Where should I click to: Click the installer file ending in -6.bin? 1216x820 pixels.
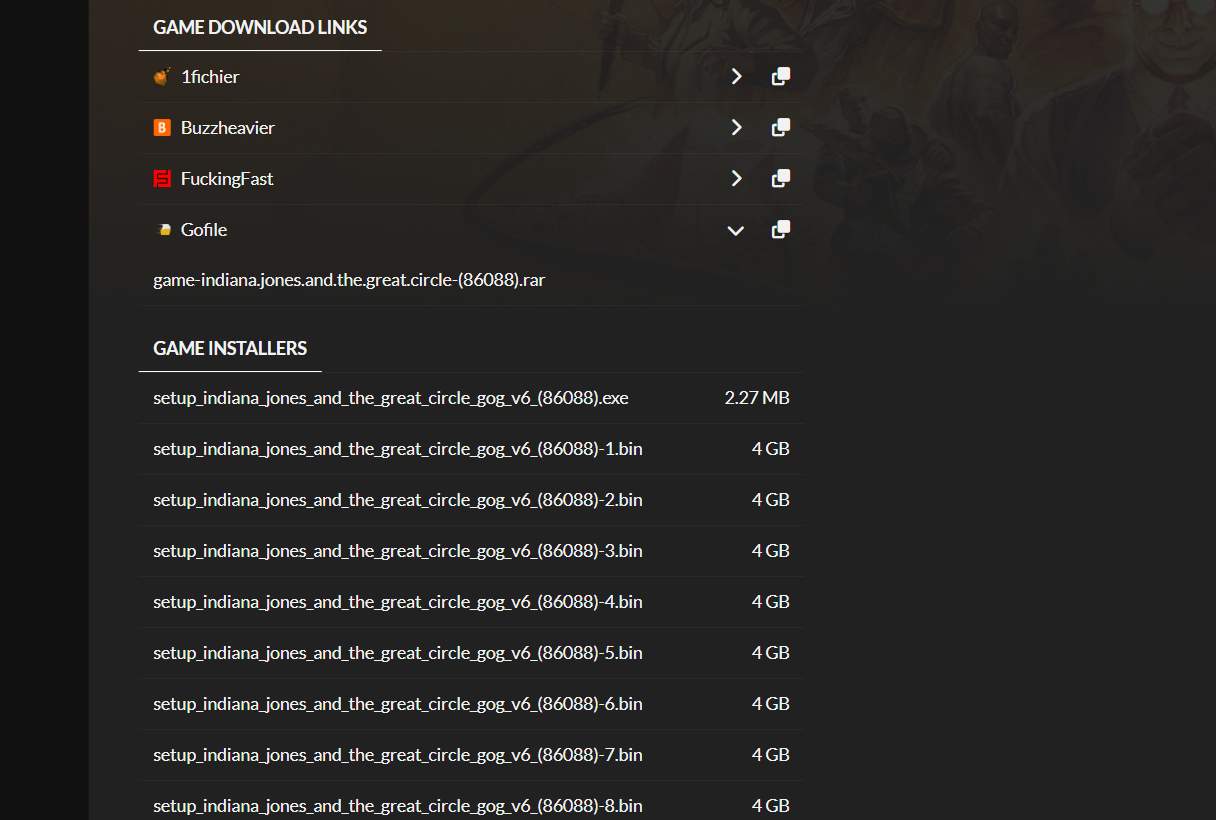click(x=398, y=704)
